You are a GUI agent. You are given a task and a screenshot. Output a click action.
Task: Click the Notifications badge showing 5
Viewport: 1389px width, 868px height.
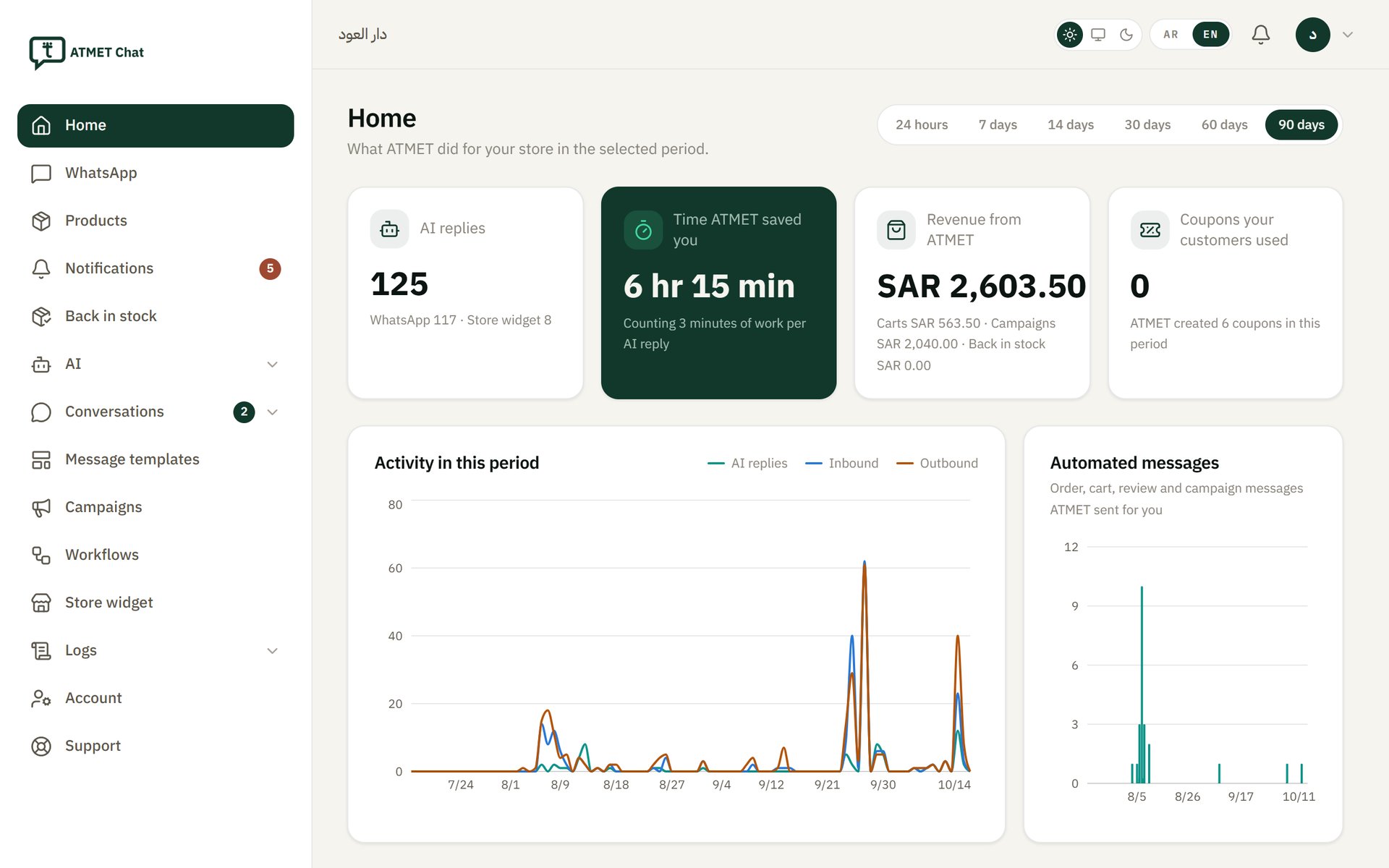270,268
